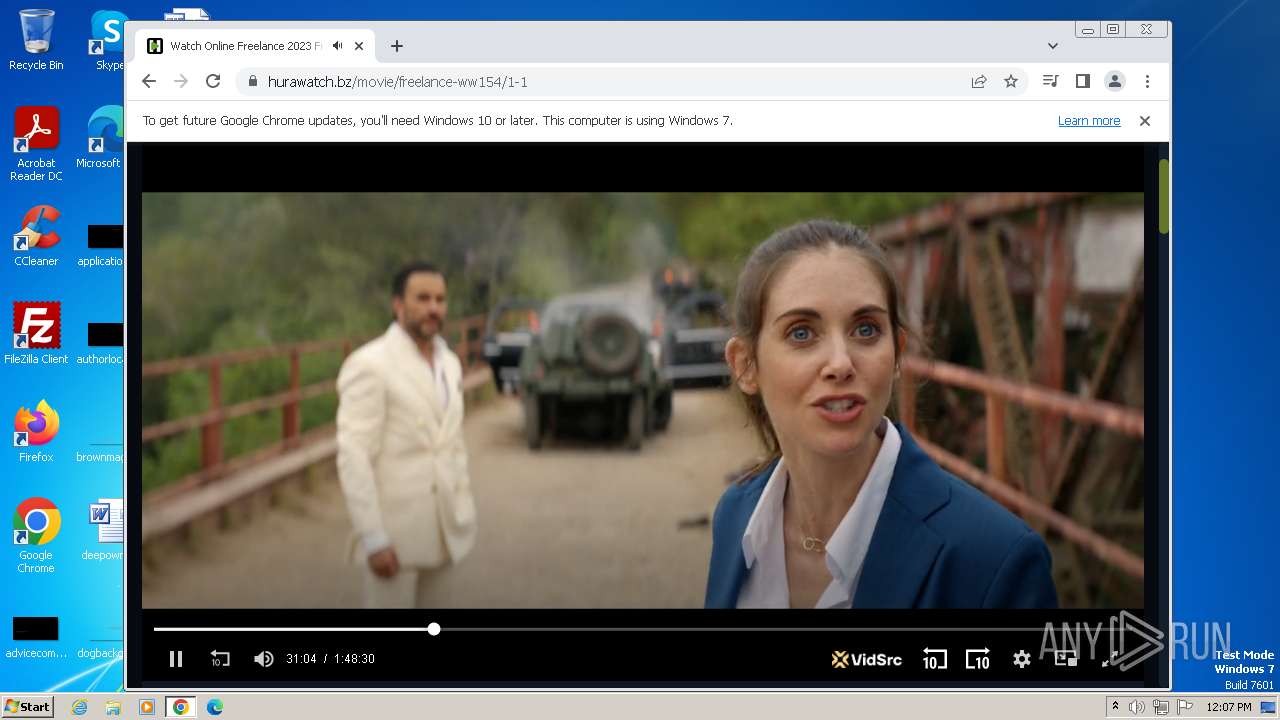The height and width of the screenshot is (720, 1280).
Task: Open video player settings gear
Action: 1021,659
